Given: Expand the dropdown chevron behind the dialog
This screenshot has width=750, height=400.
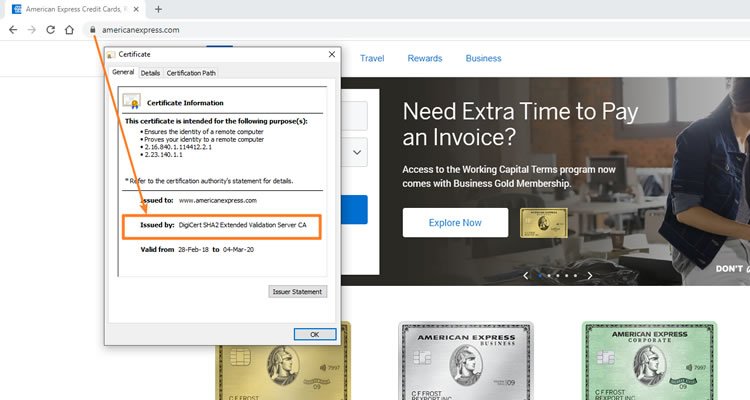Looking at the screenshot, I should (x=357, y=152).
